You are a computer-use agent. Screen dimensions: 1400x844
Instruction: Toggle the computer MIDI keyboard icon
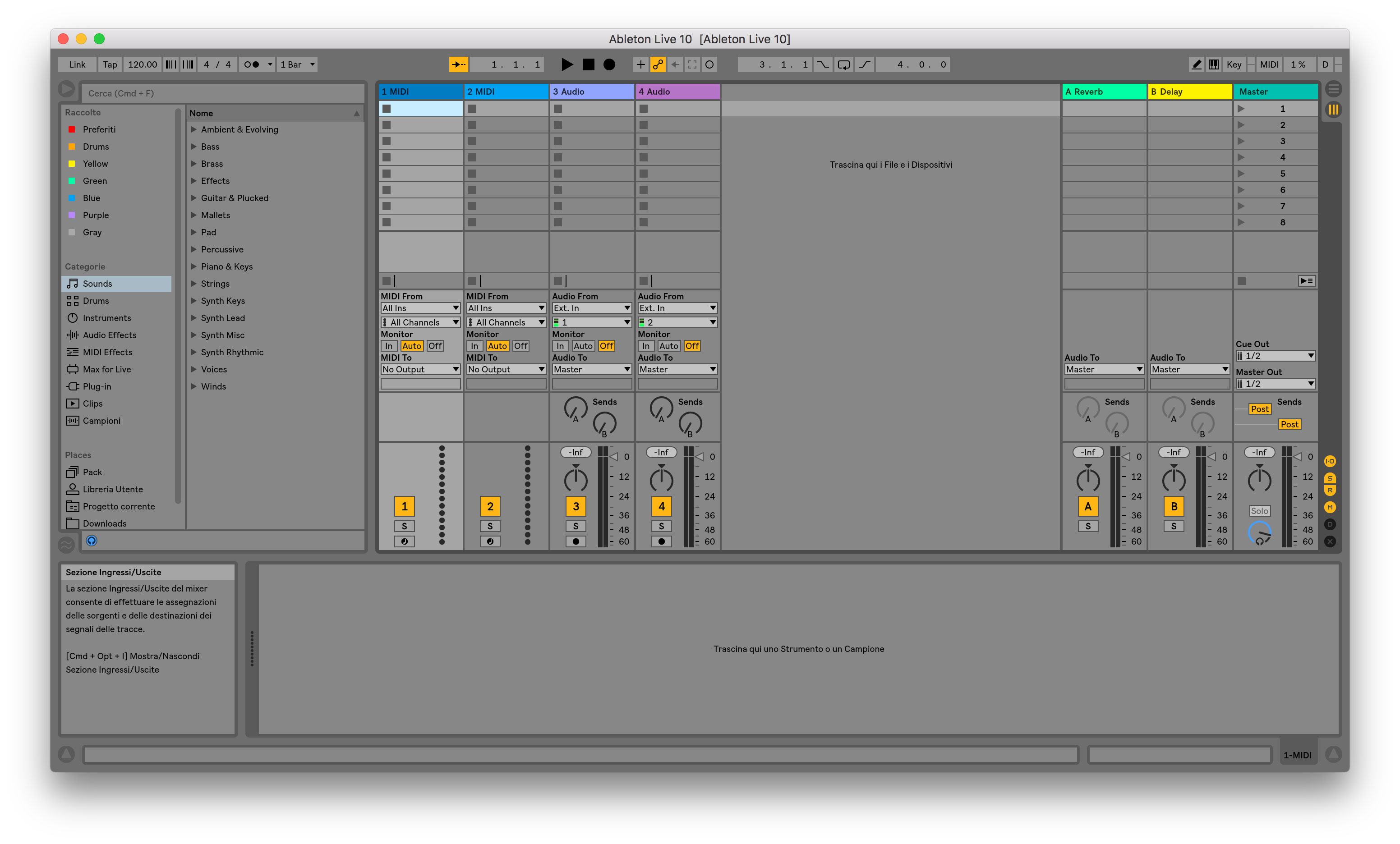1214,65
